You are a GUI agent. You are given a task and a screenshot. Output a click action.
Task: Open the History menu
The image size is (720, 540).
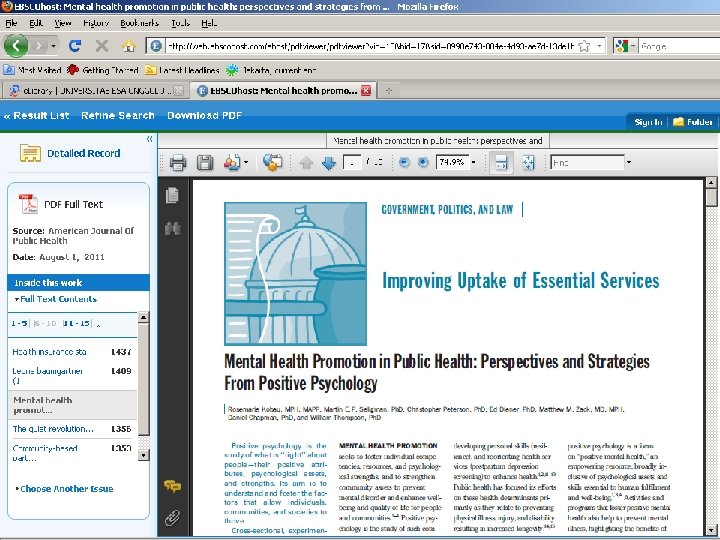pyautogui.click(x=96, y=23)
